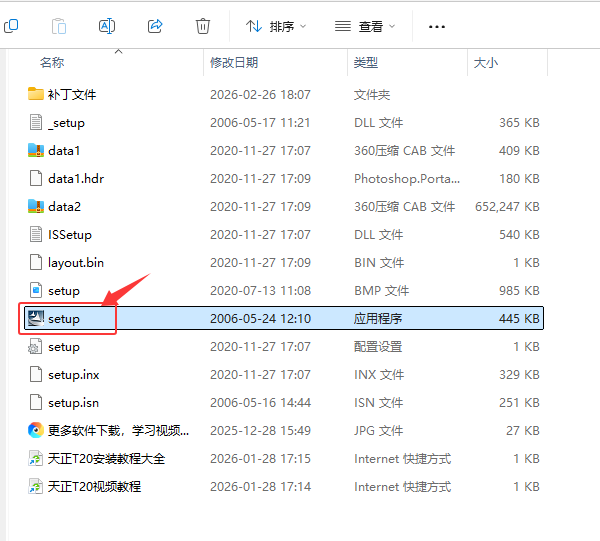Image resolution: width=600 pixels, height=541 pixels.
Task: Open the three-dot more options menu
Action: (437, 27)
